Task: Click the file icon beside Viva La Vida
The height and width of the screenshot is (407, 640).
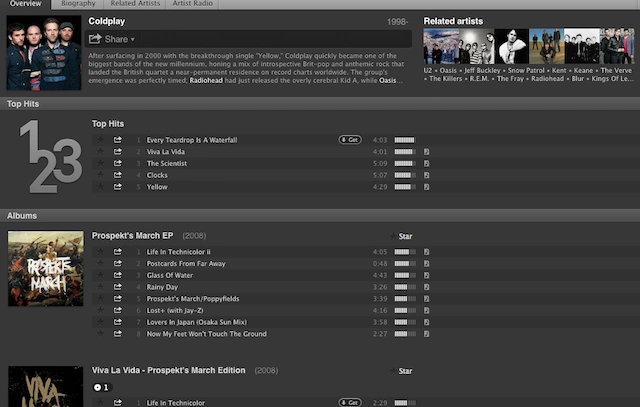Action: coord(427,152)
